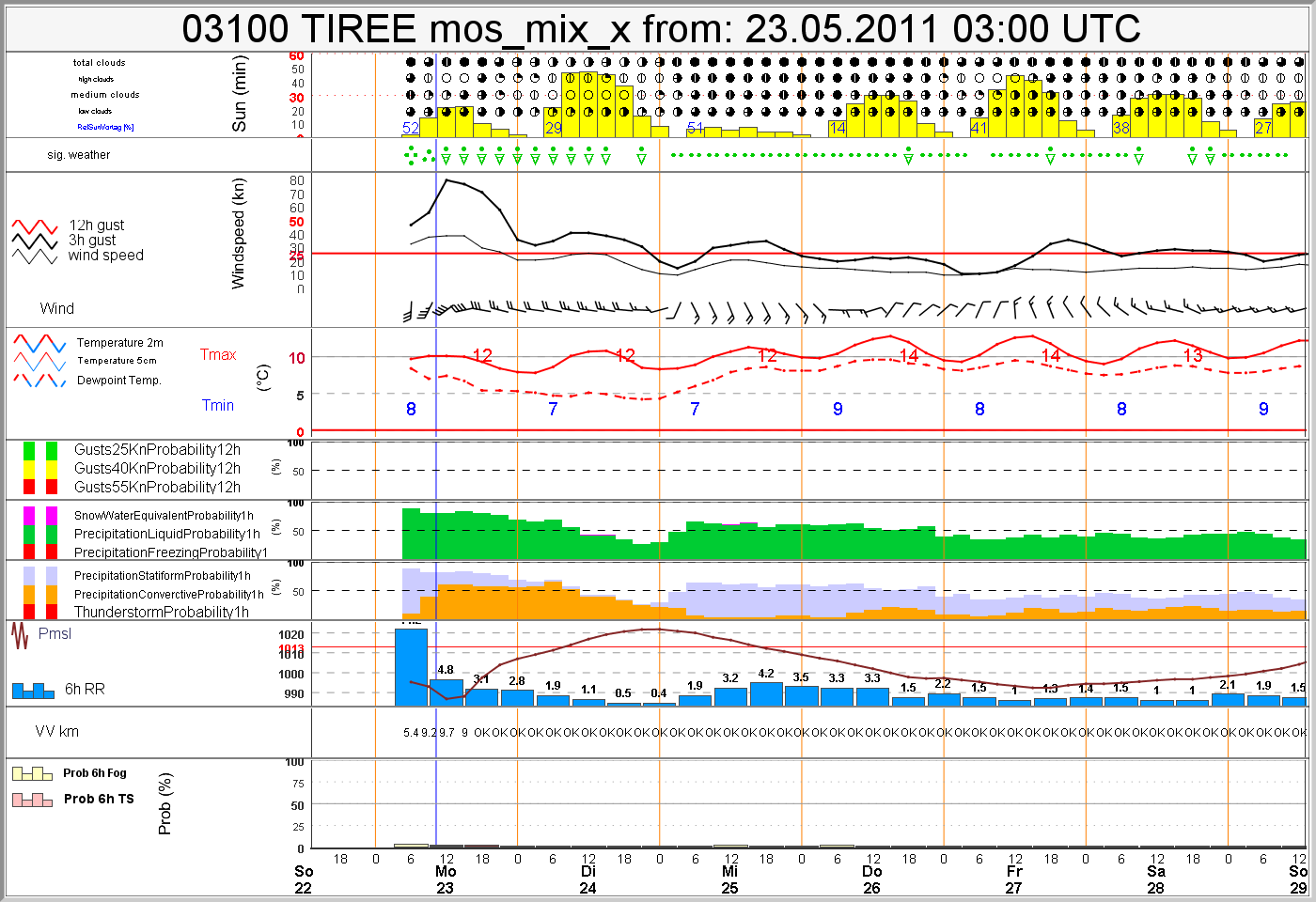Select the Gusts40KnProbability12h legend label
The width and height of the screenshot is (1316, 902).
(157, 468)
